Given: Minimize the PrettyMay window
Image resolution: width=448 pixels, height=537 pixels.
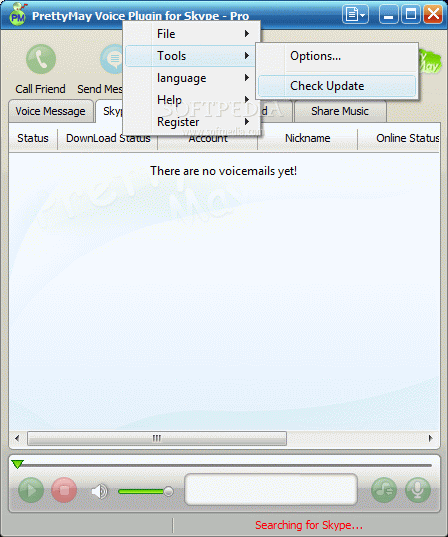Looking at the screenshot, I should 388,14.
